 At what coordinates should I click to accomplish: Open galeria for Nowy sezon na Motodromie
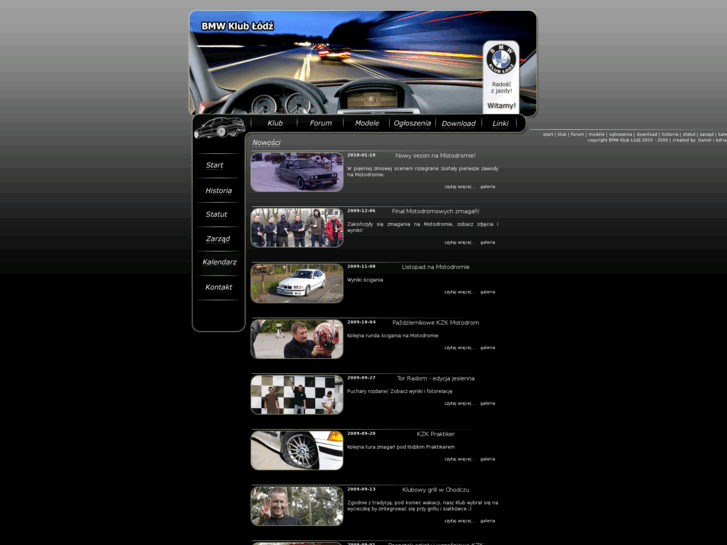[487, 187]
